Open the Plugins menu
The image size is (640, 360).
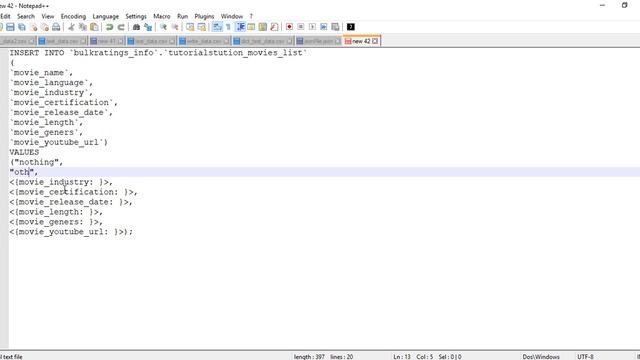(204, 16)
